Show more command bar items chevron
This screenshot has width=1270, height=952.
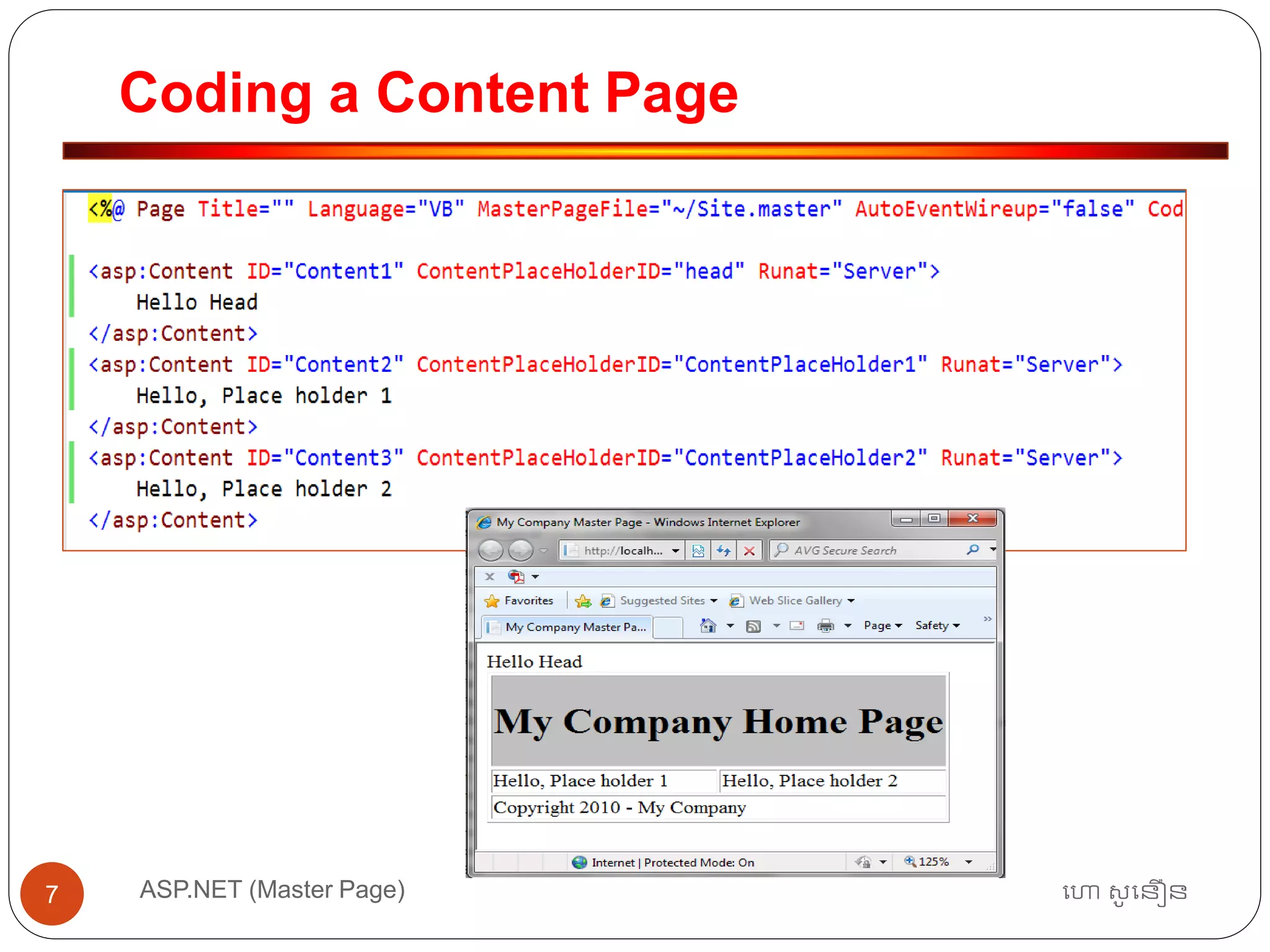point(987,619)
